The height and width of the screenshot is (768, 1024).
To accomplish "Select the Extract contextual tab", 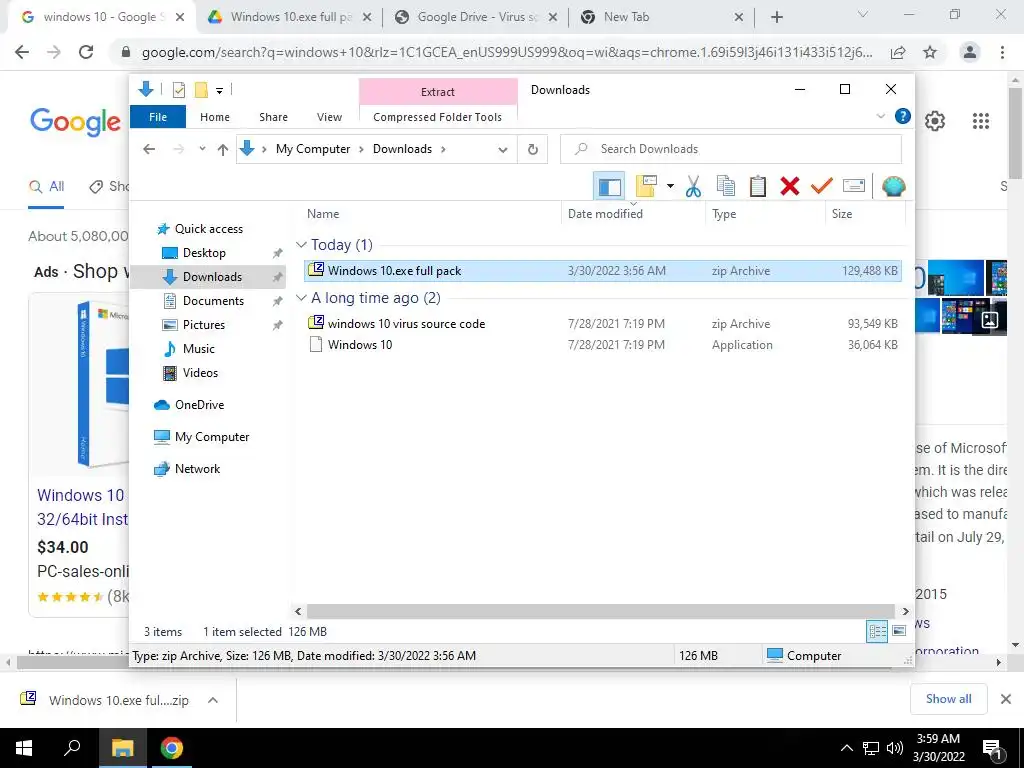I will [x=438, y=92].
